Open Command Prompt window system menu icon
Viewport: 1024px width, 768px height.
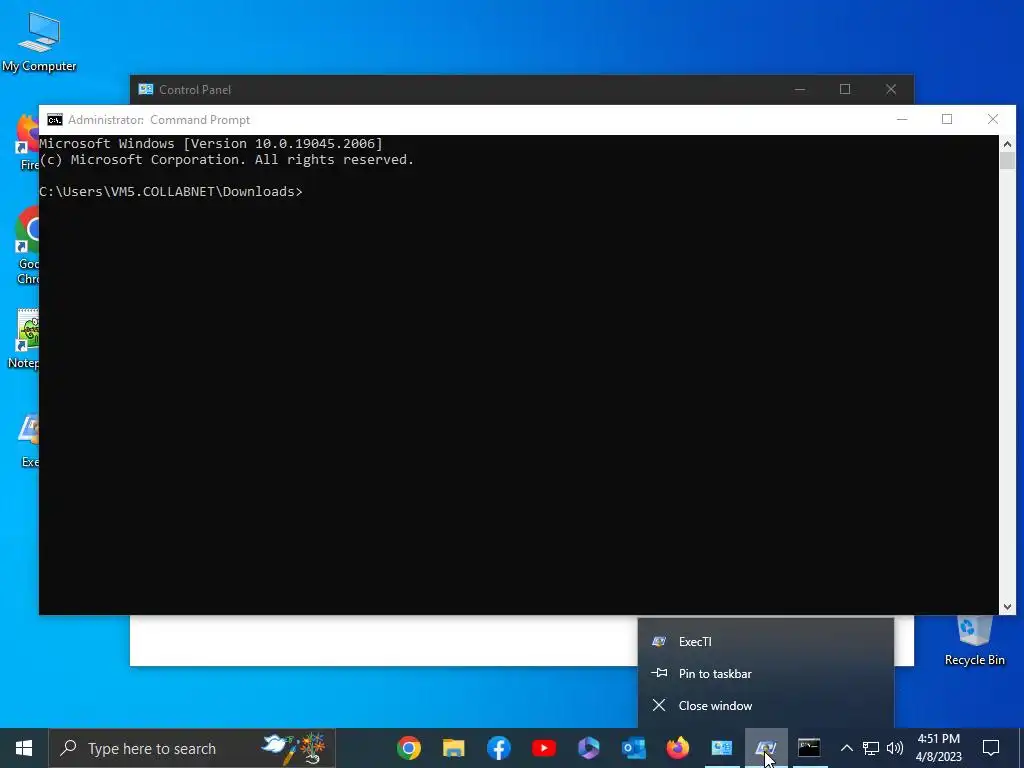click(x=55, y=120)
